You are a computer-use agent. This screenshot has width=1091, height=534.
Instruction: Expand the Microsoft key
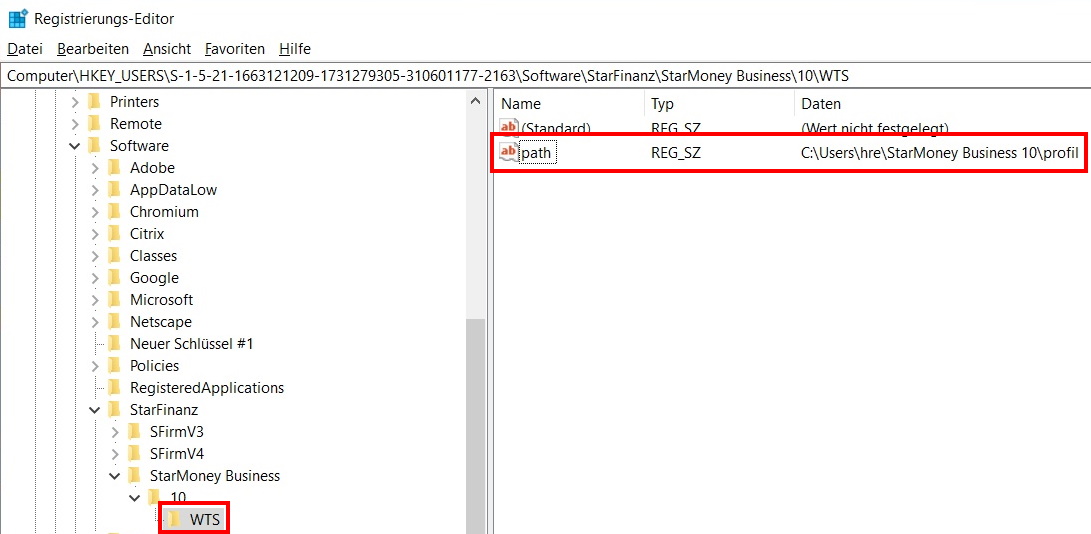(x=95, y=300)
